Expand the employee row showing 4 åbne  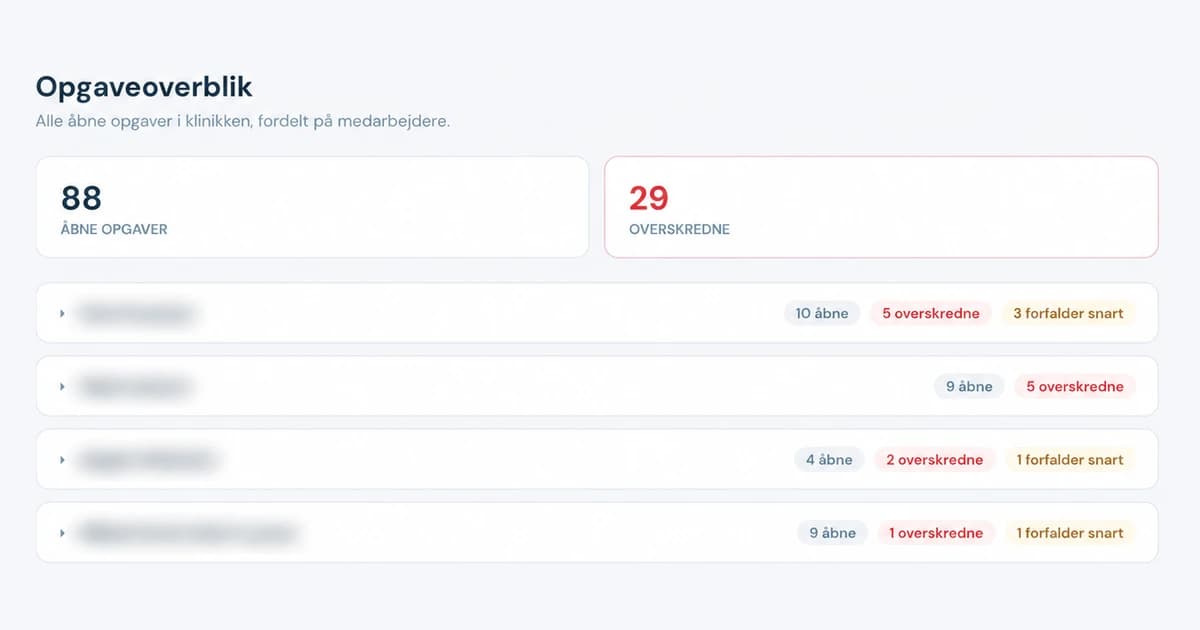pos(597,460)
